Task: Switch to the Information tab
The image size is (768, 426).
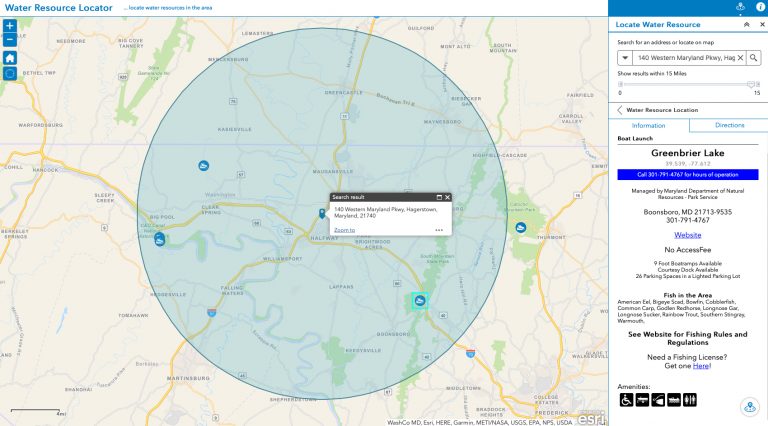Action: pyautogui.click(x=648, y=126)
